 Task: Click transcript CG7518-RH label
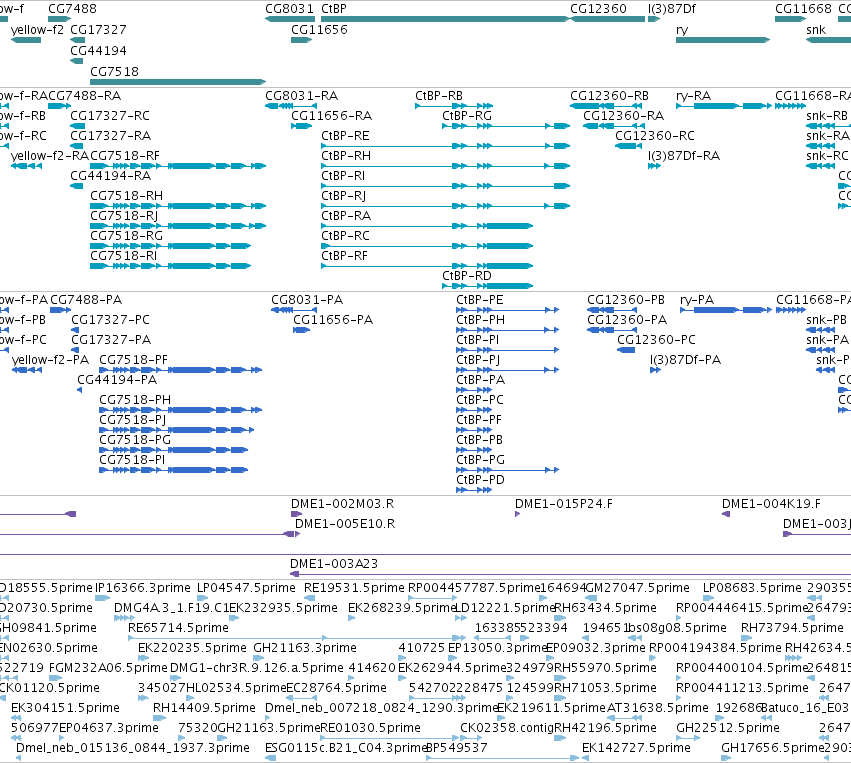[126, 196]
